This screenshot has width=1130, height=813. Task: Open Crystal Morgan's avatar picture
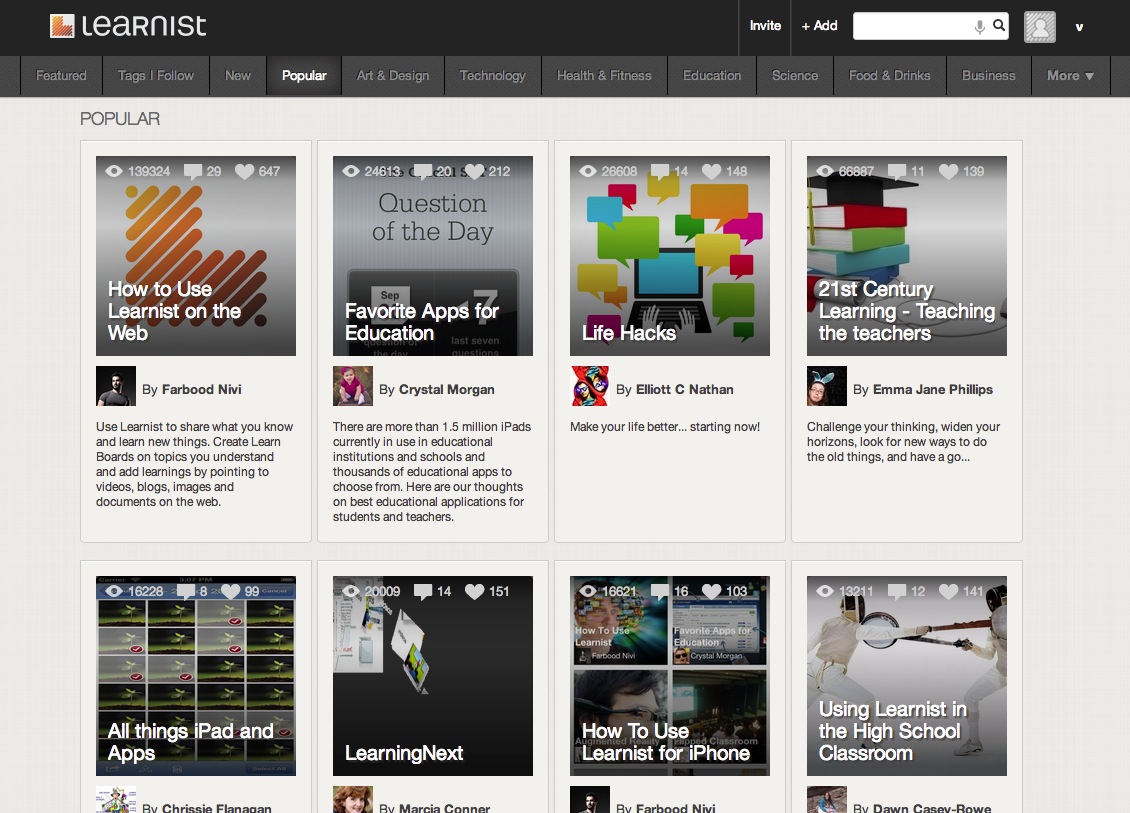pyautogui.click(x=353, y=386)
